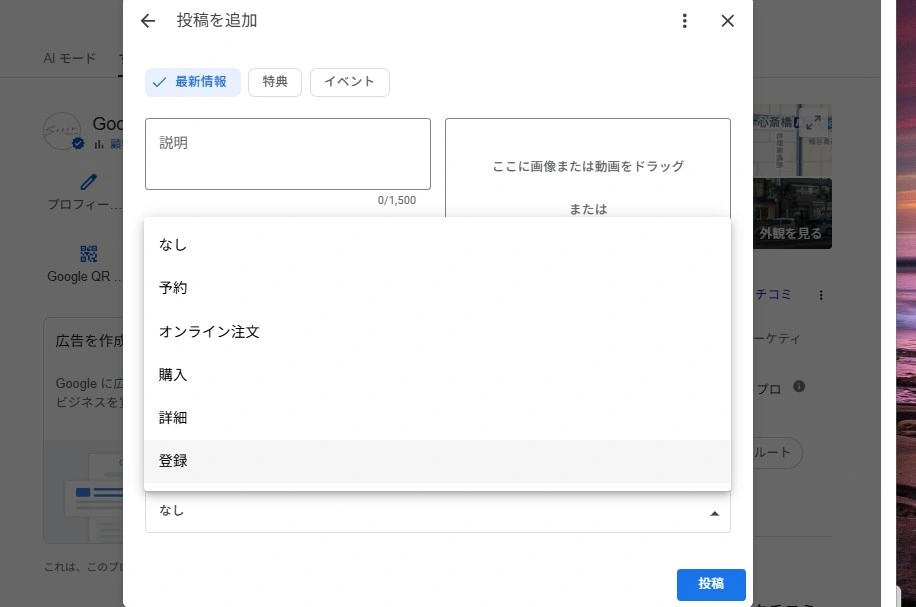Select なし from the button options list

point(438,245)
